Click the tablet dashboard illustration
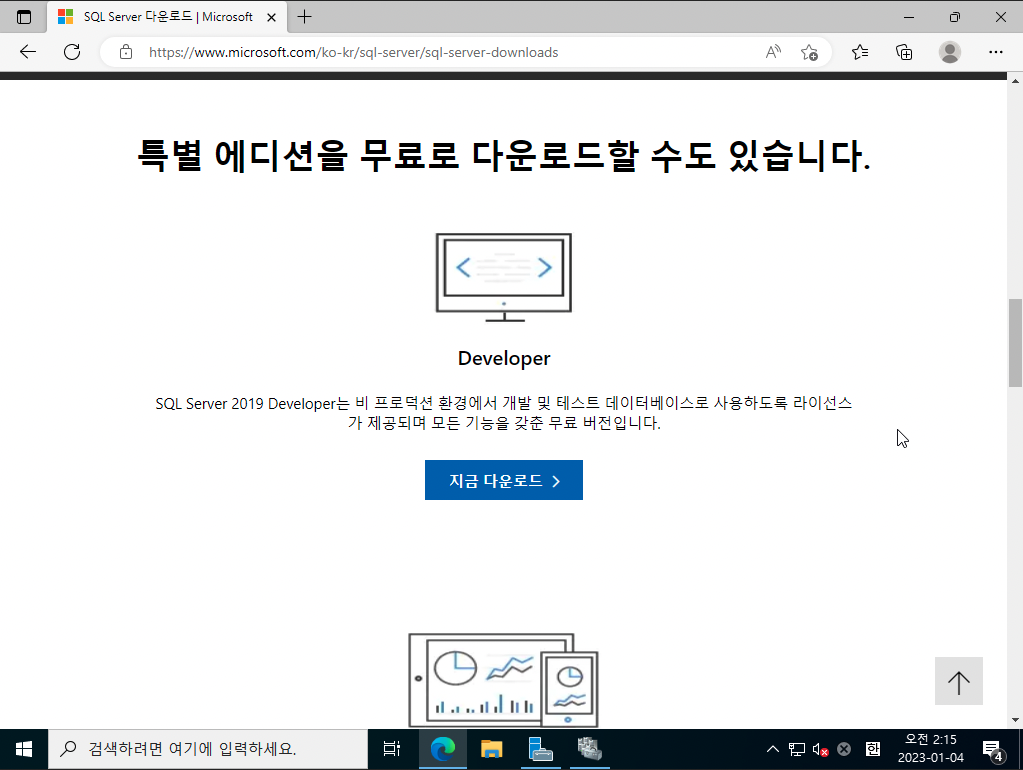1023x770 pixels. coord(504,681)
